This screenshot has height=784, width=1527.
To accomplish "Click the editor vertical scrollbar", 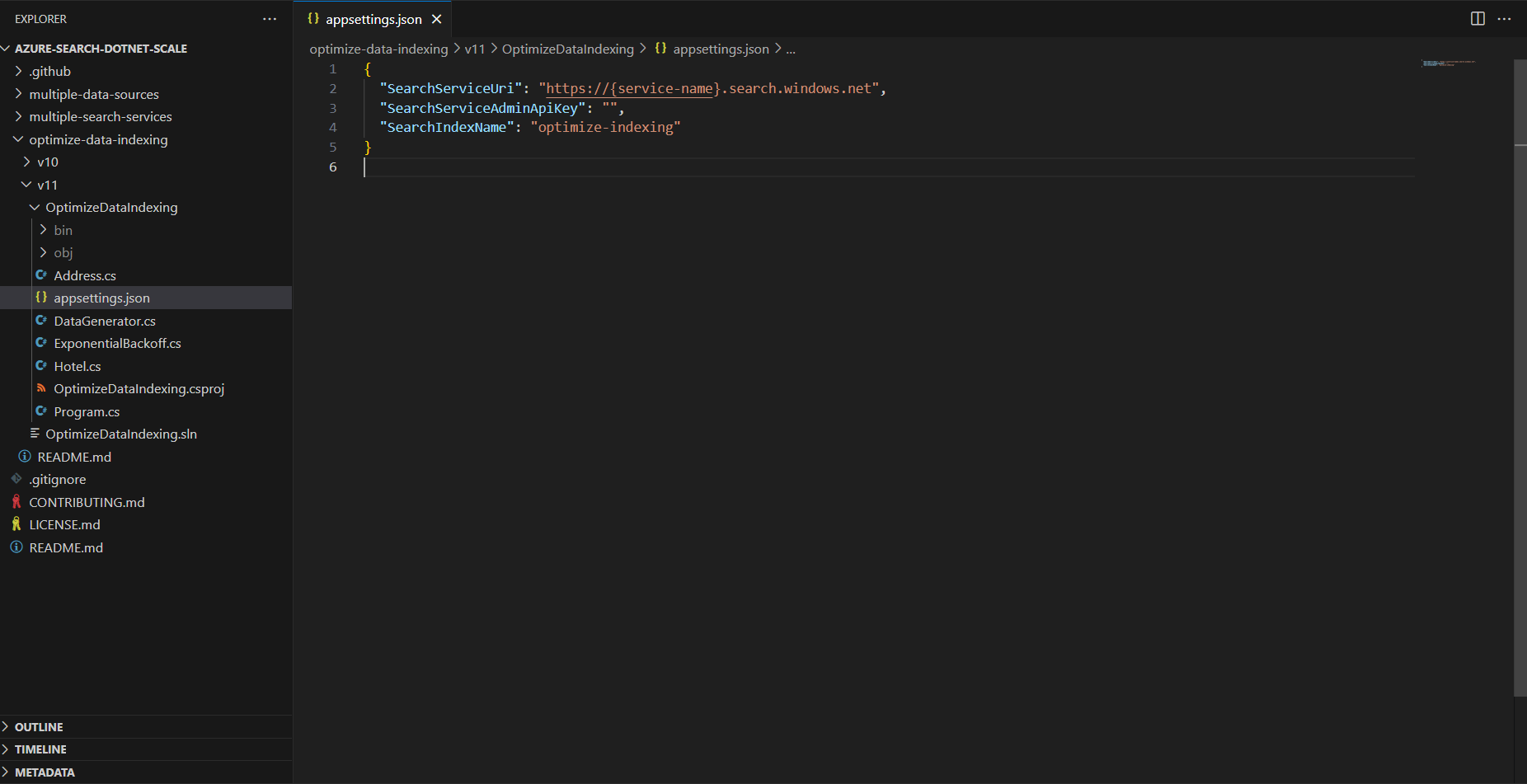I will click(1521, 99).
